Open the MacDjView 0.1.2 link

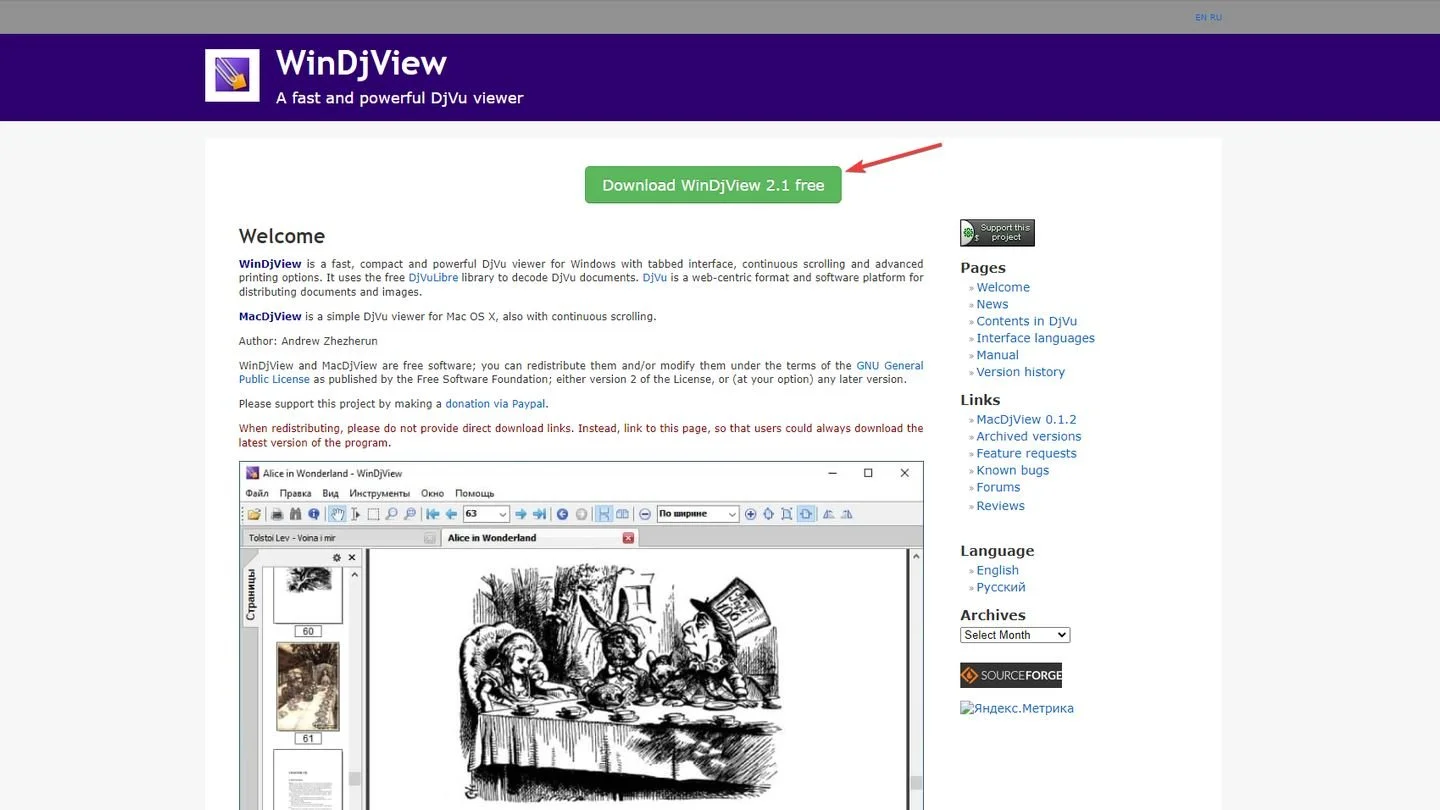pos(1026,420)
